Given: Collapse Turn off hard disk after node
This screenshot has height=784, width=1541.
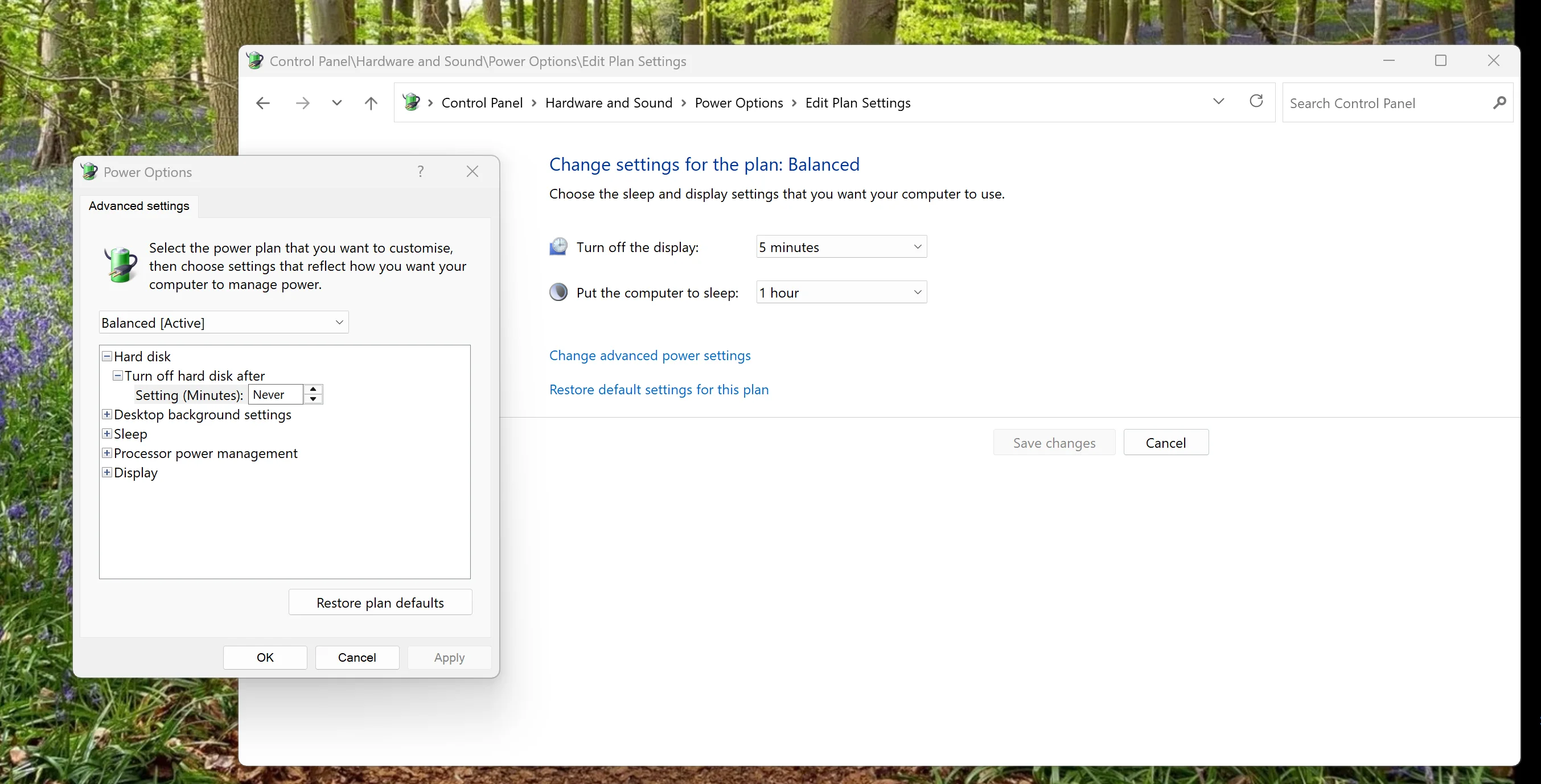Looking at the screenshot, I should (x=118, y=376).
